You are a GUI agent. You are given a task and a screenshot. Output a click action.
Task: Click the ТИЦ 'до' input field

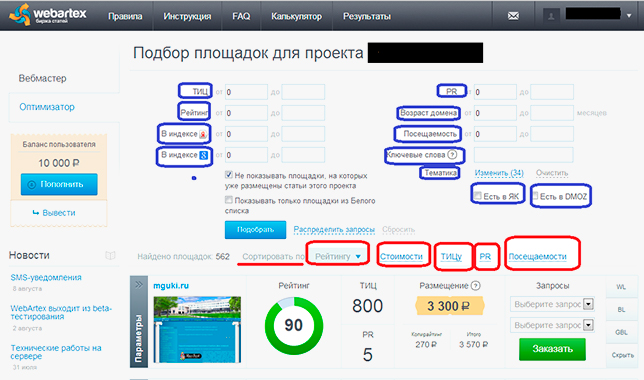[303, 92]
